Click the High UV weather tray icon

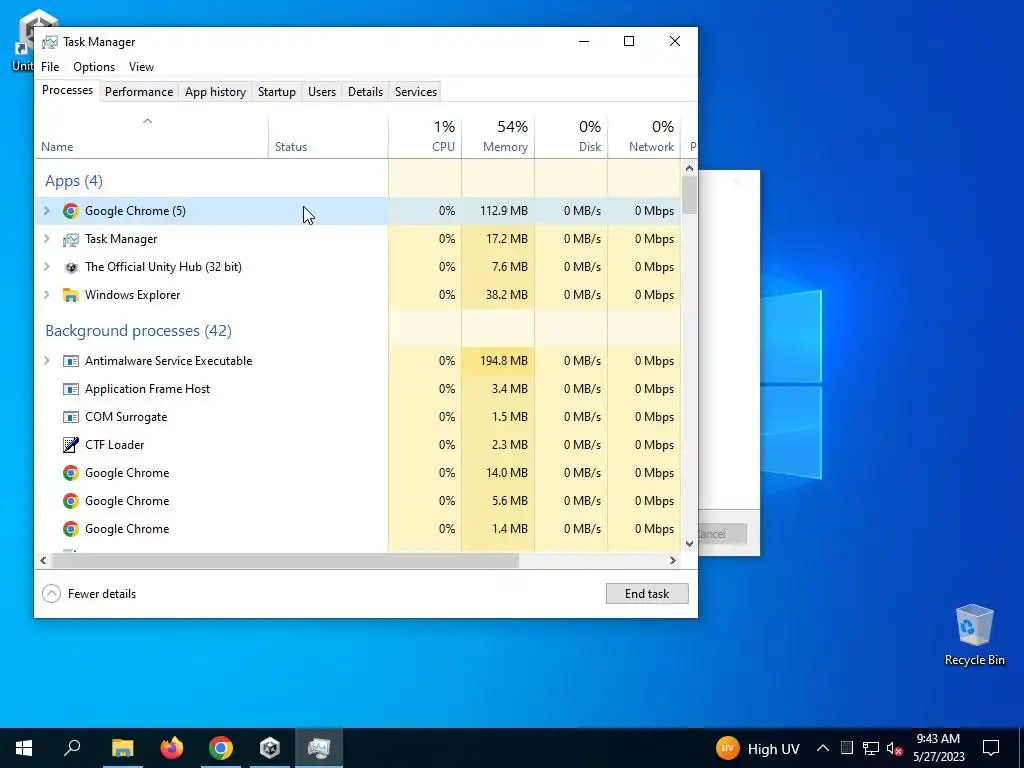(728, 748)
